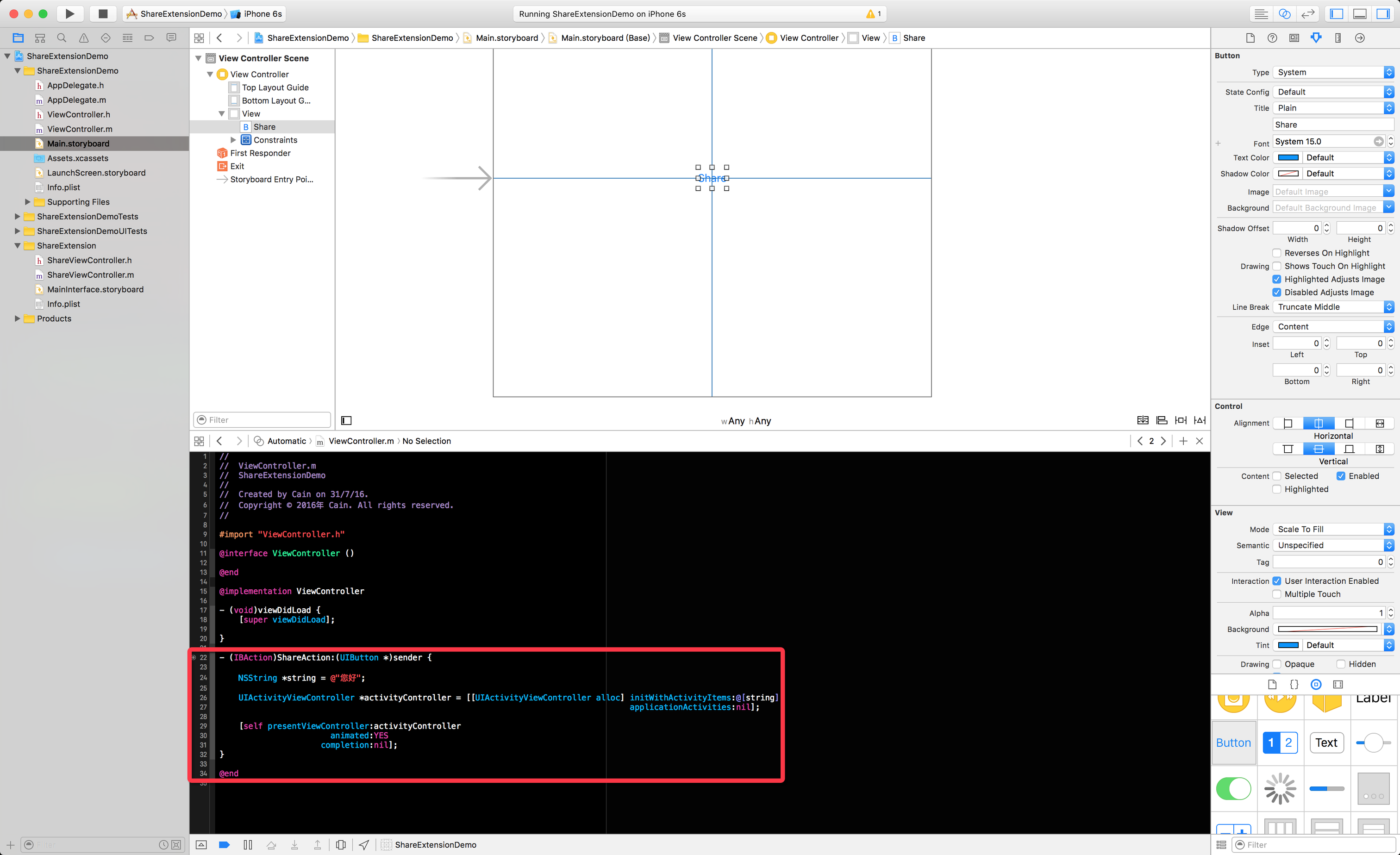Toggle User Interaction Enabled checkbox
This screenshot has height=855, width=1400.
(x=1277, y=580)
